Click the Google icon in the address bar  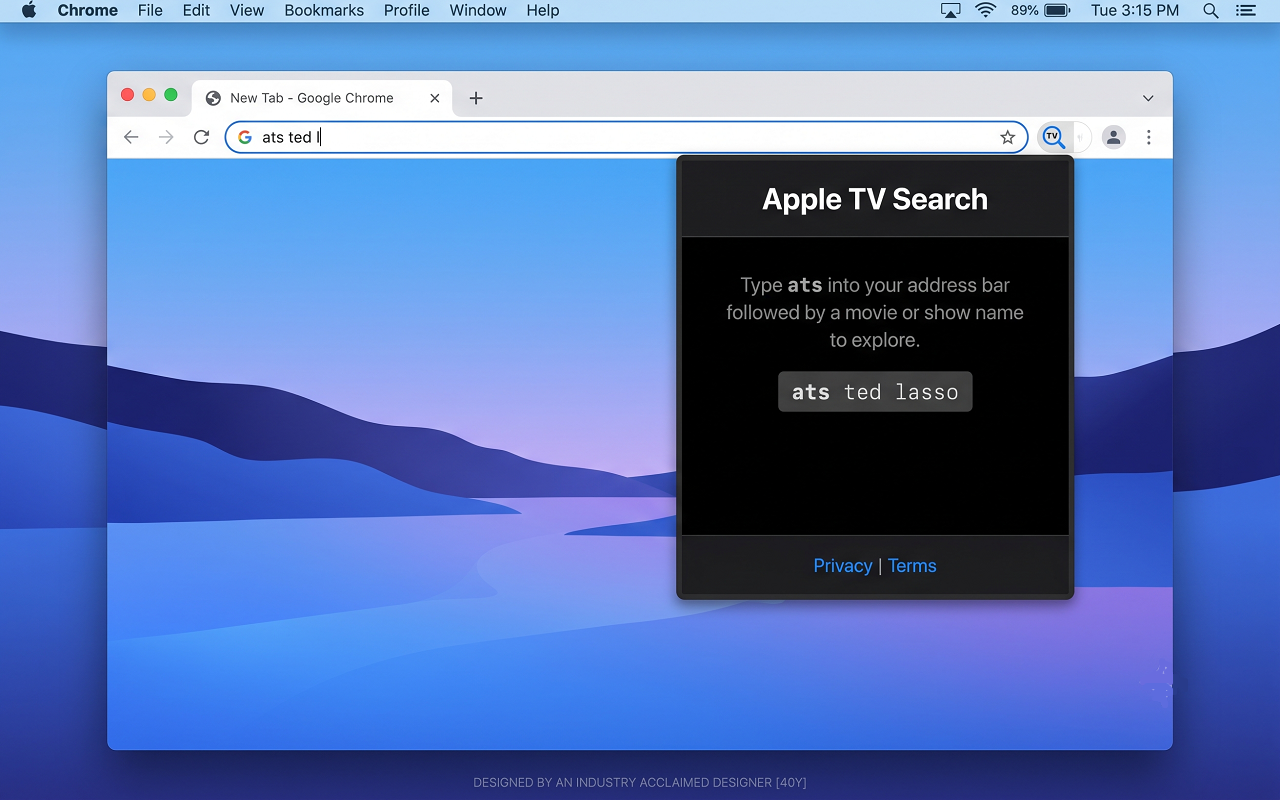(245, 137)
